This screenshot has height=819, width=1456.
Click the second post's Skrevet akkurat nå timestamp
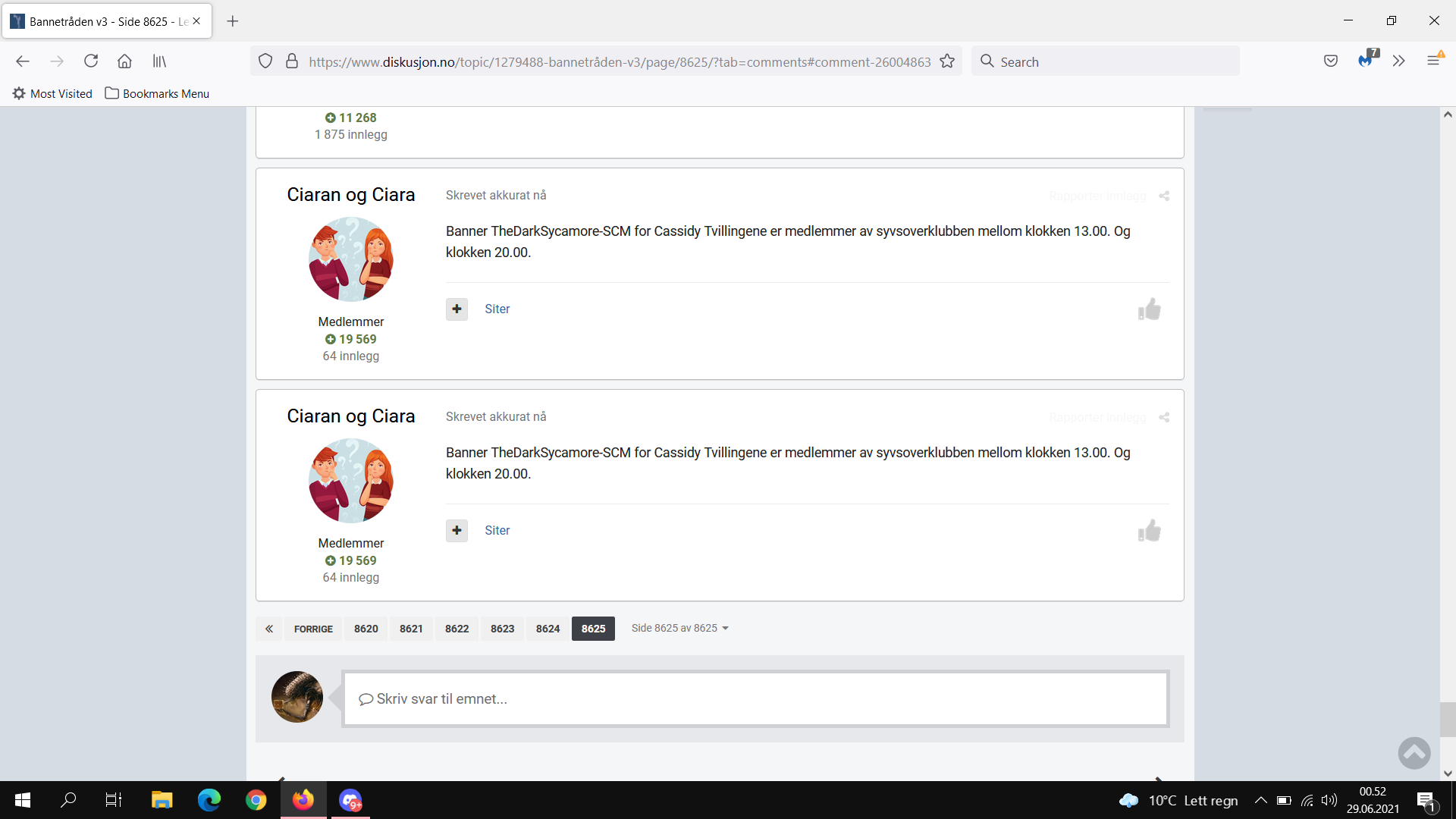[496, 417]
